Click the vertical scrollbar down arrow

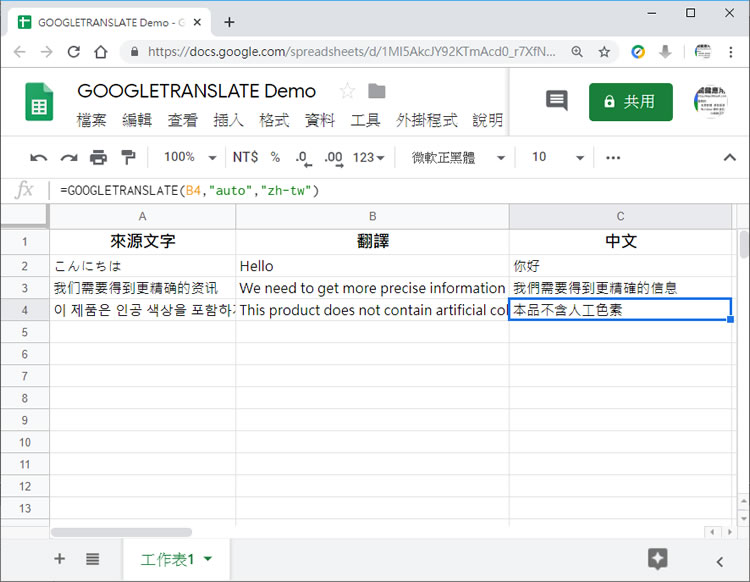tap(743, 518)
